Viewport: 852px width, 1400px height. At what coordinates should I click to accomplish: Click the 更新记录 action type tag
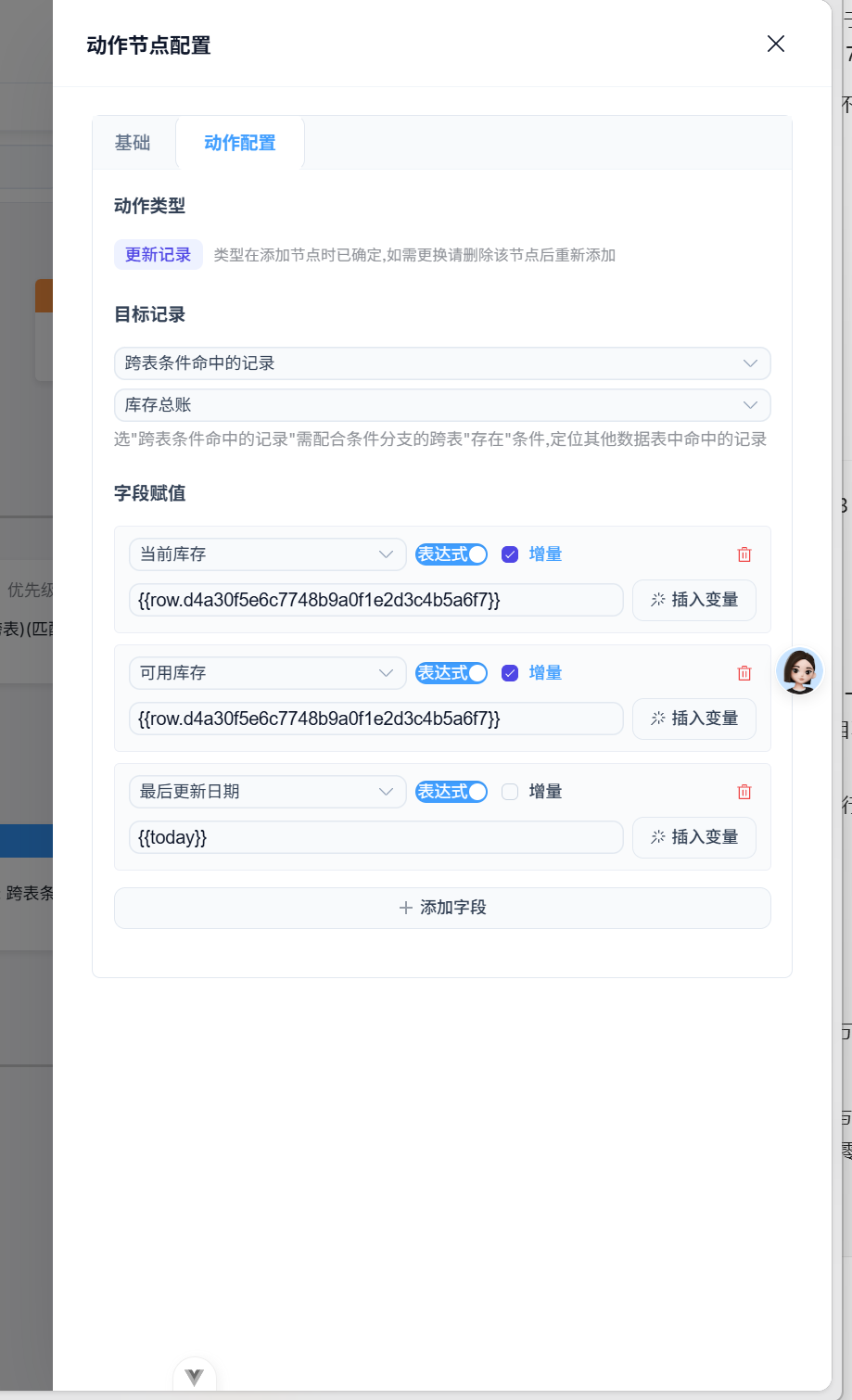pyautogui.click(x=159, y=255)
